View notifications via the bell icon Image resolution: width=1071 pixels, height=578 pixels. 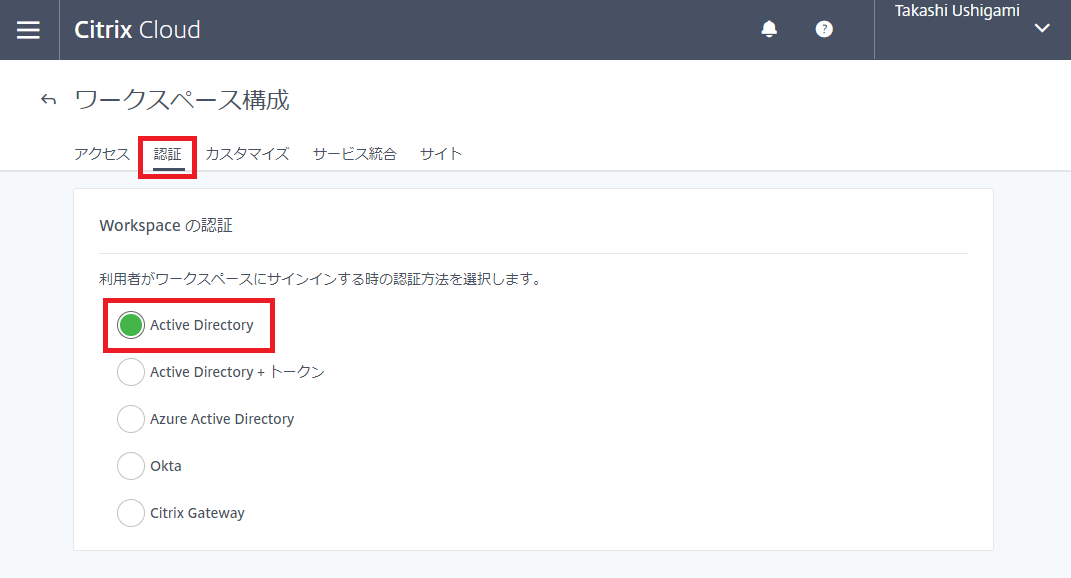768,29
